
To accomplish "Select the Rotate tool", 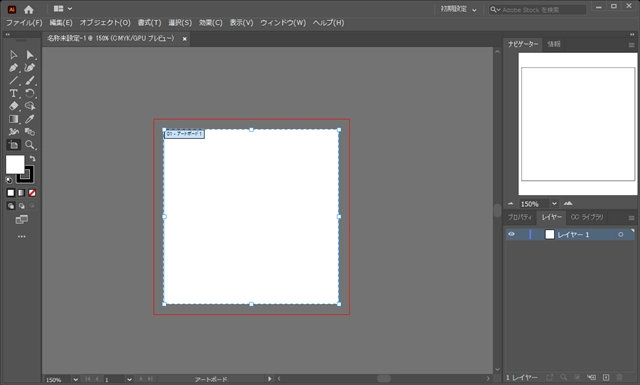I will (x=29, y=93).
